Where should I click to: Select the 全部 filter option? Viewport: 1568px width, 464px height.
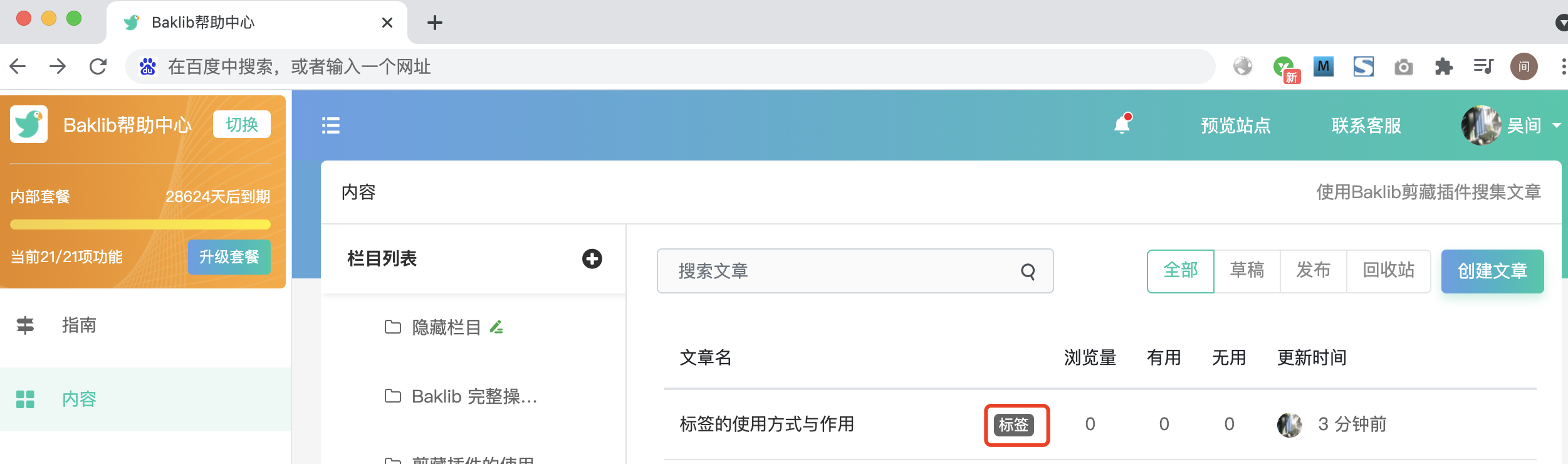point(1181,271)
